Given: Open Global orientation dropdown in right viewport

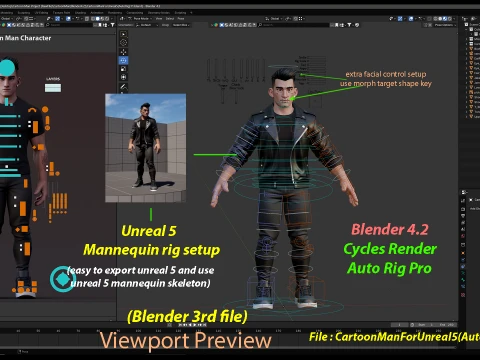Looking at the screenshot, I should (274, 19).
